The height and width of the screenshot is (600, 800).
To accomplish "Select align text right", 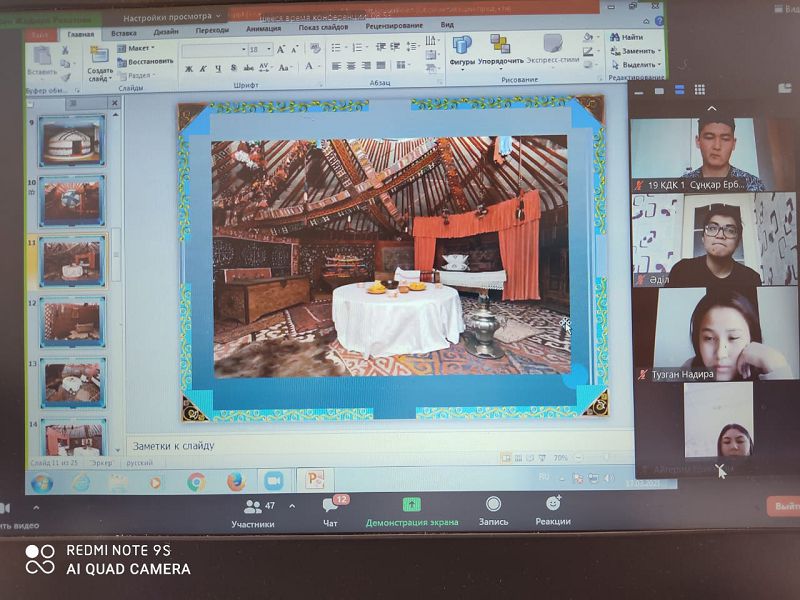I will click(x=366, y=66).
